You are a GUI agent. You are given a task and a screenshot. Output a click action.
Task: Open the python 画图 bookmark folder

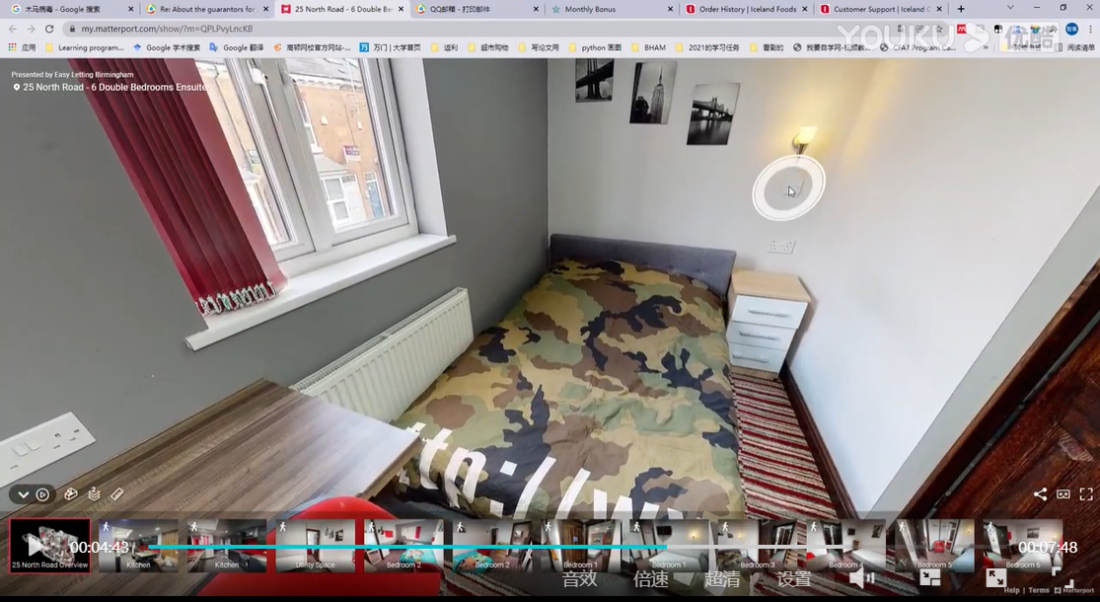click(596, 48)
